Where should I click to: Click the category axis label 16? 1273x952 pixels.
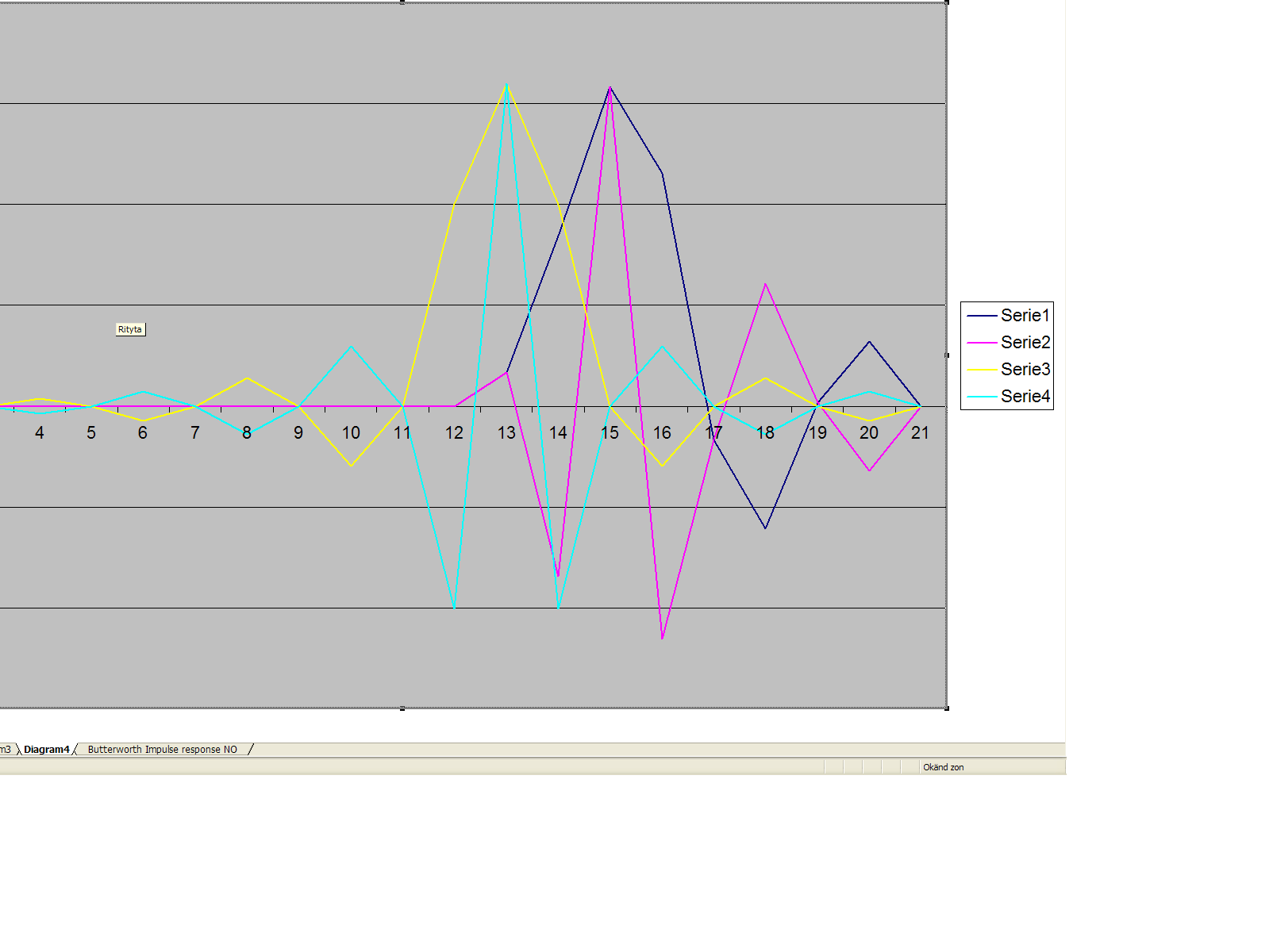pyautogui.click(x=662, y=433)
